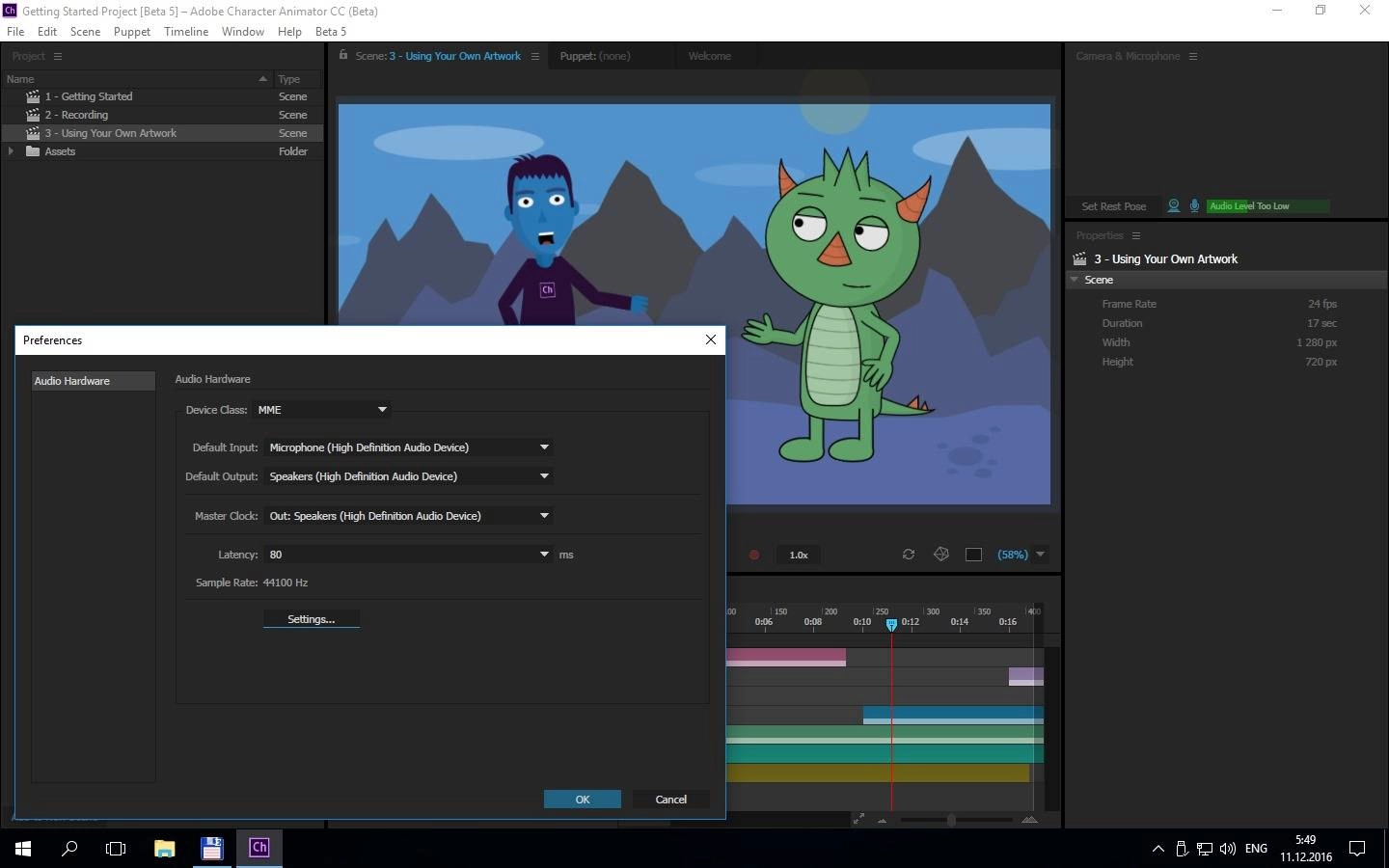
Task: Open the Timeline menu
Action: [186, 31]
